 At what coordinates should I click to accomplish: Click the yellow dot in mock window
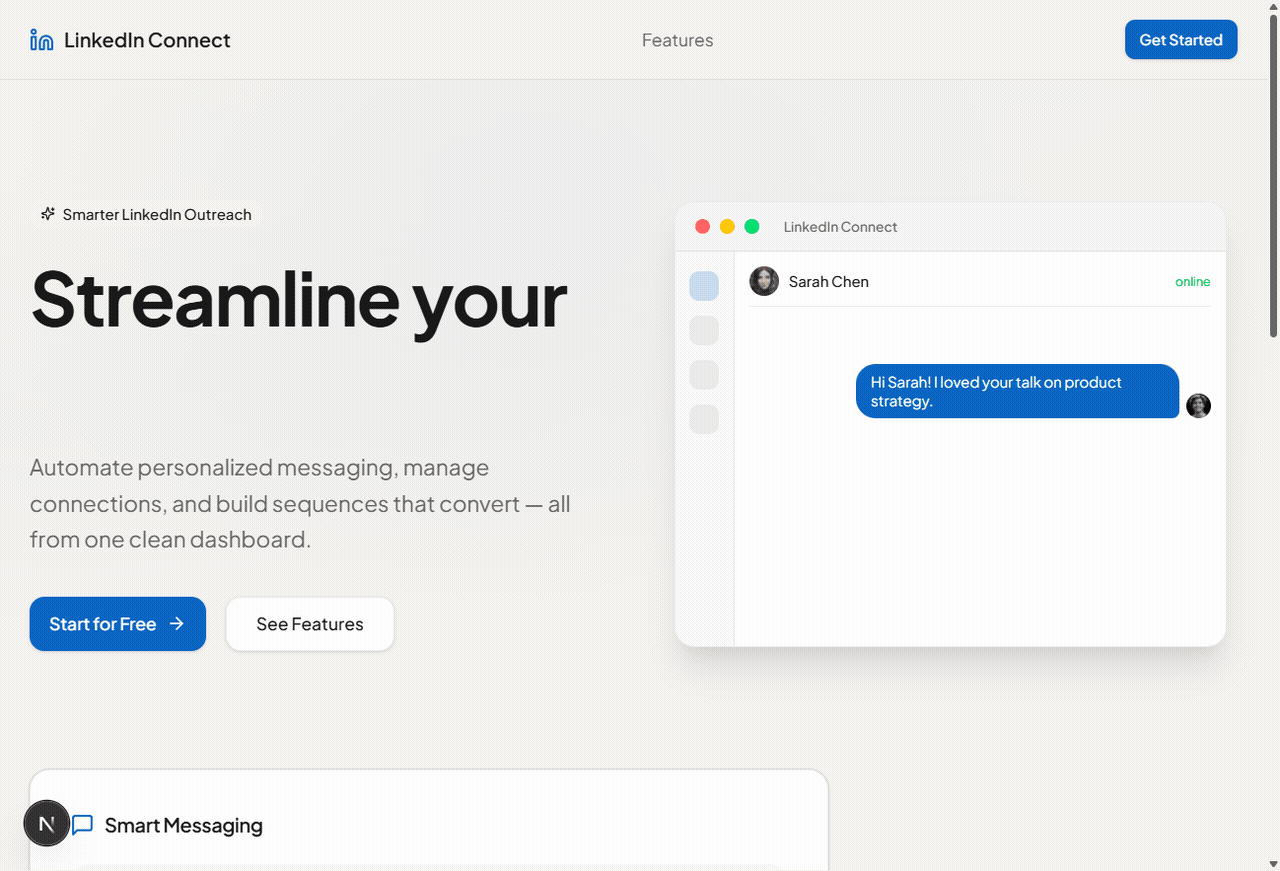(x=727, y=227)
